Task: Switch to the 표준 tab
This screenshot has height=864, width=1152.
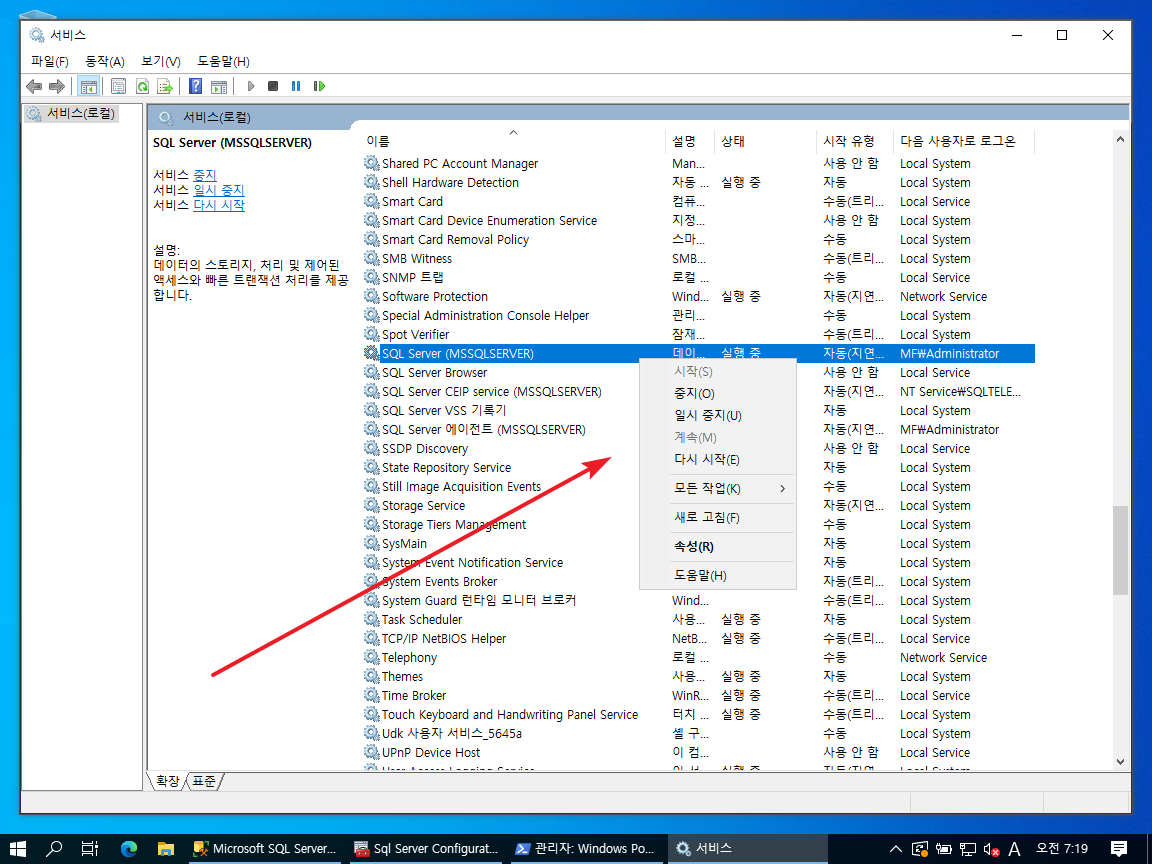Action: coord(204,781)
